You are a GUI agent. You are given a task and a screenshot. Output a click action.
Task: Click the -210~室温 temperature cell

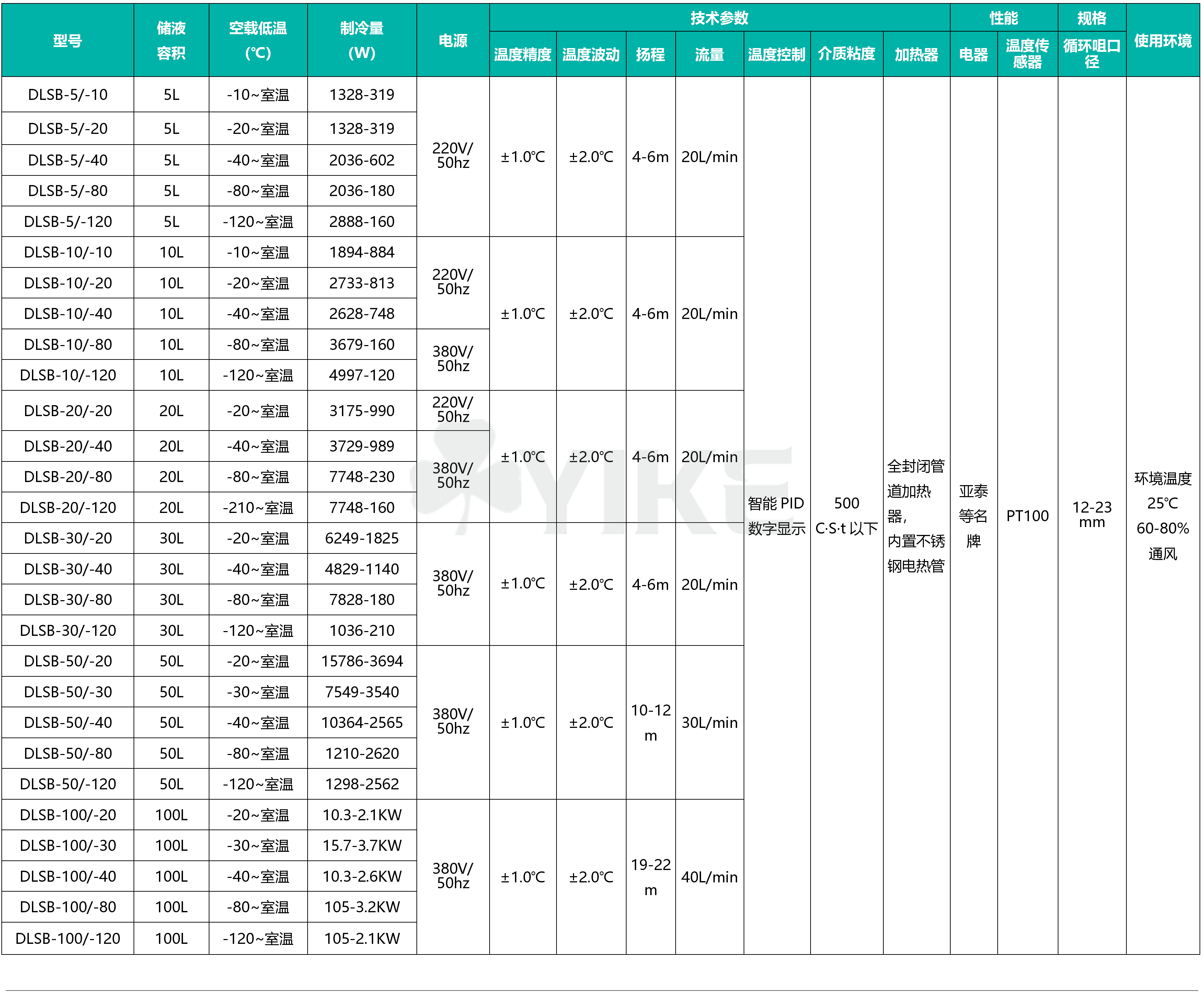(x=258, y=508)
